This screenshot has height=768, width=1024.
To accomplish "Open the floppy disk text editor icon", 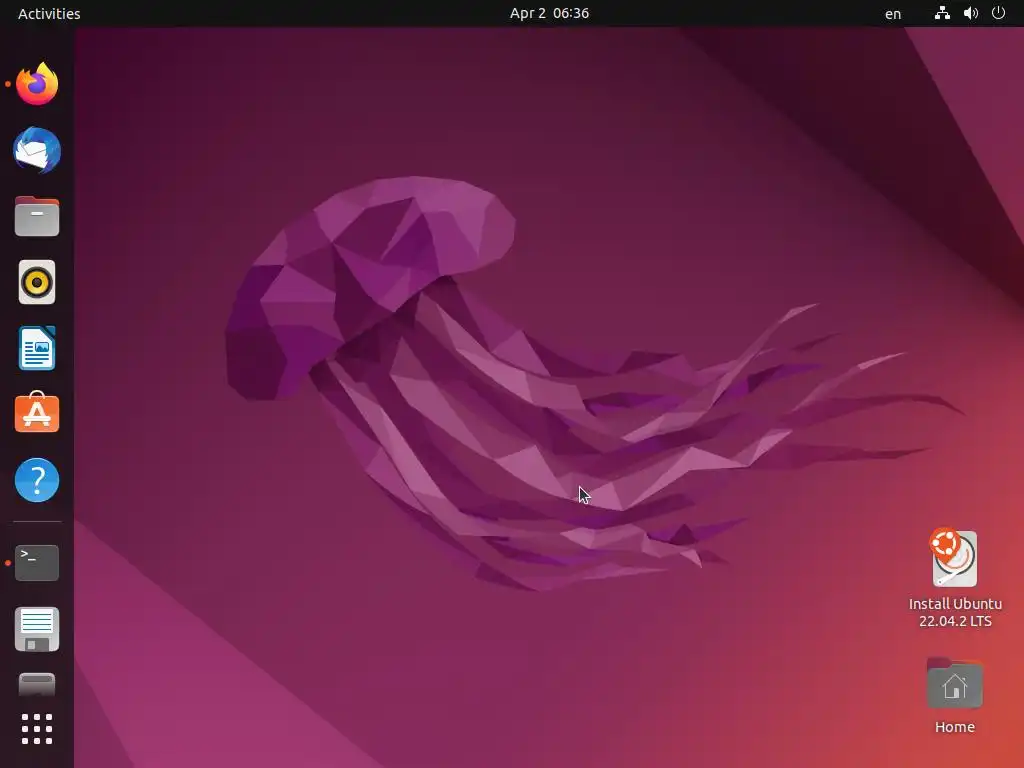I will pos(37,629).
